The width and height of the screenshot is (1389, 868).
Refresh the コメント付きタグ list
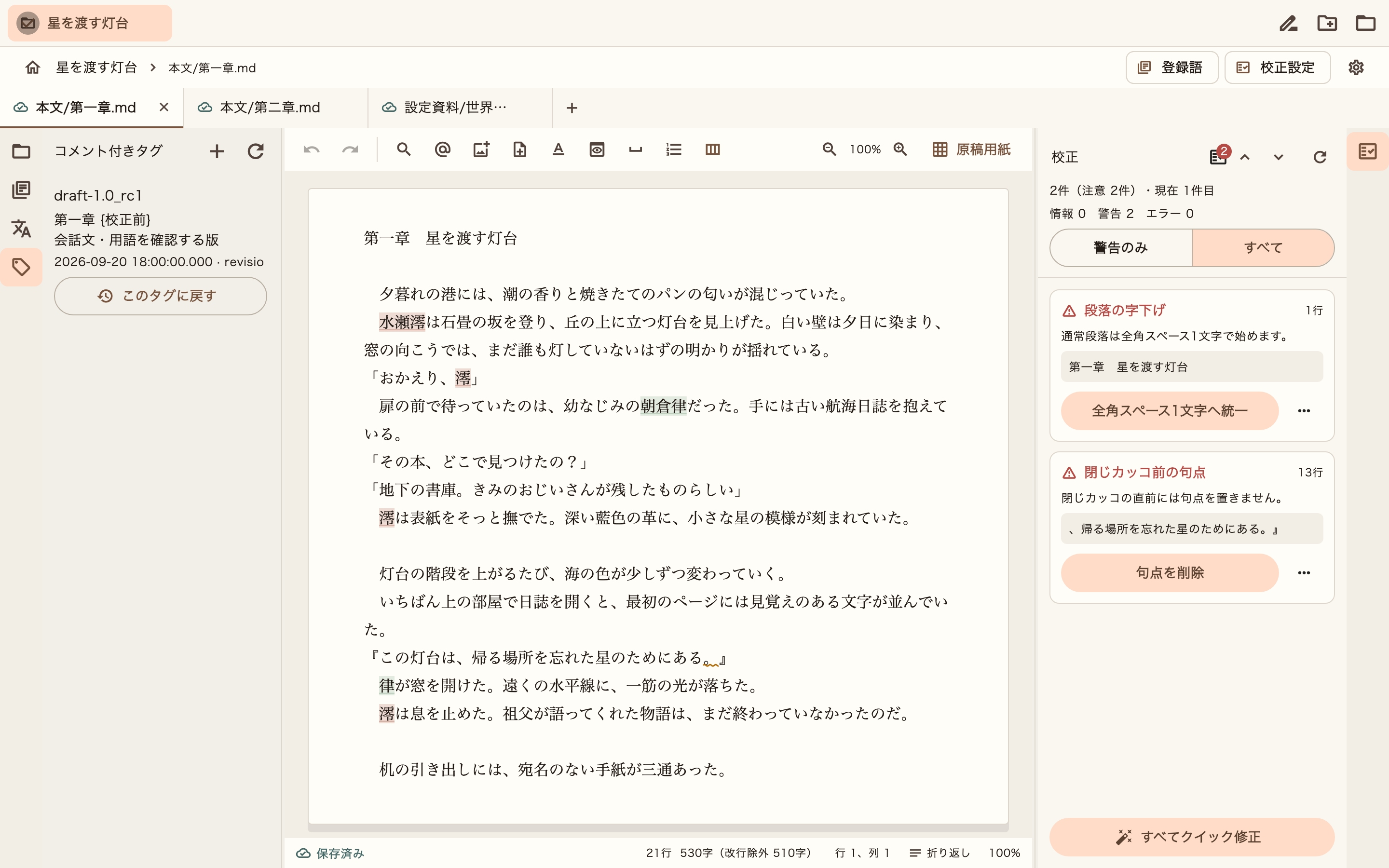256,151
